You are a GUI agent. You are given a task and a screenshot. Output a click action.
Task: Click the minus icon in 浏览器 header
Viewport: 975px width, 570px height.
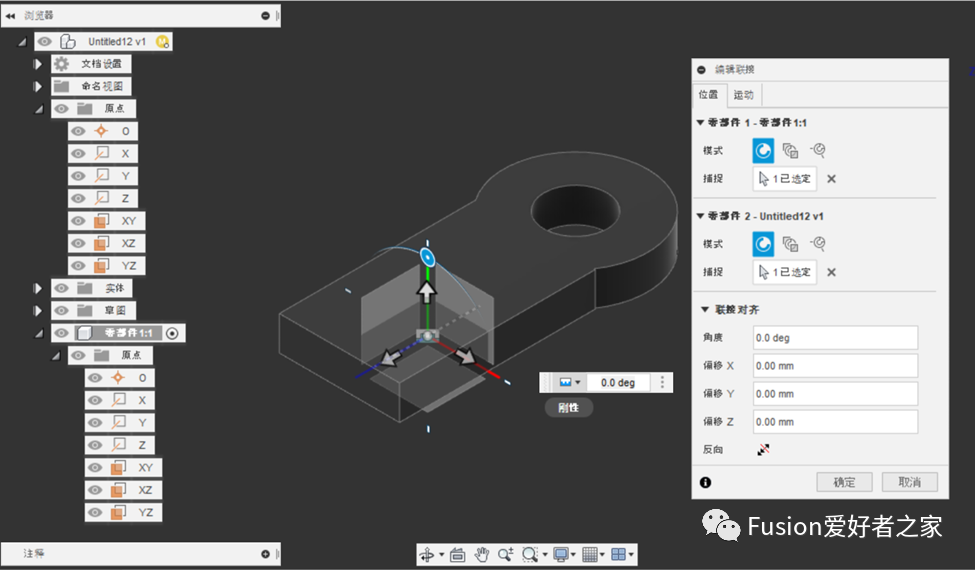click(x=266, y=16)
